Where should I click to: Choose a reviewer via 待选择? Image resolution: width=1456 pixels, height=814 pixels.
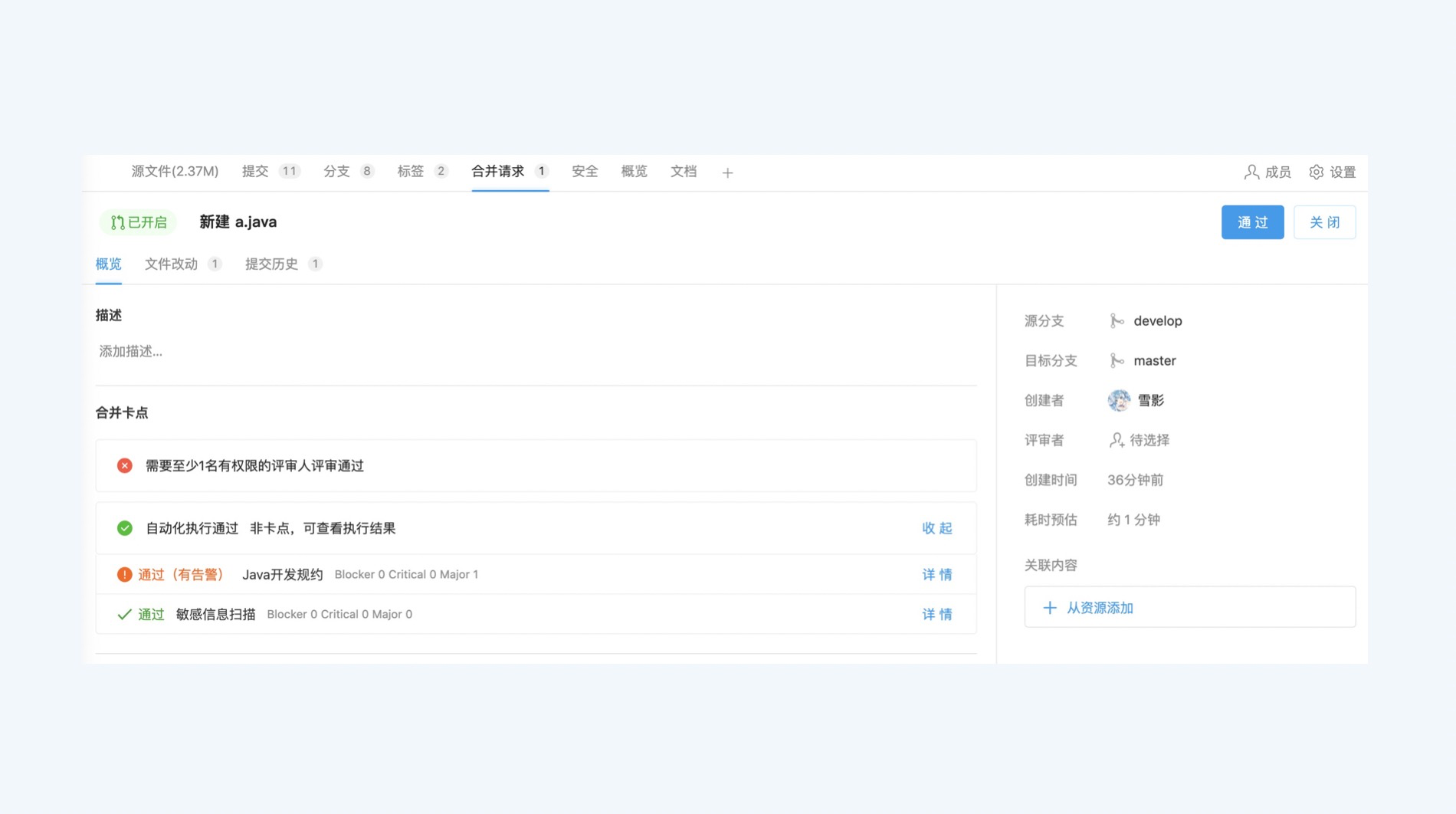(x=1139, y=440)
